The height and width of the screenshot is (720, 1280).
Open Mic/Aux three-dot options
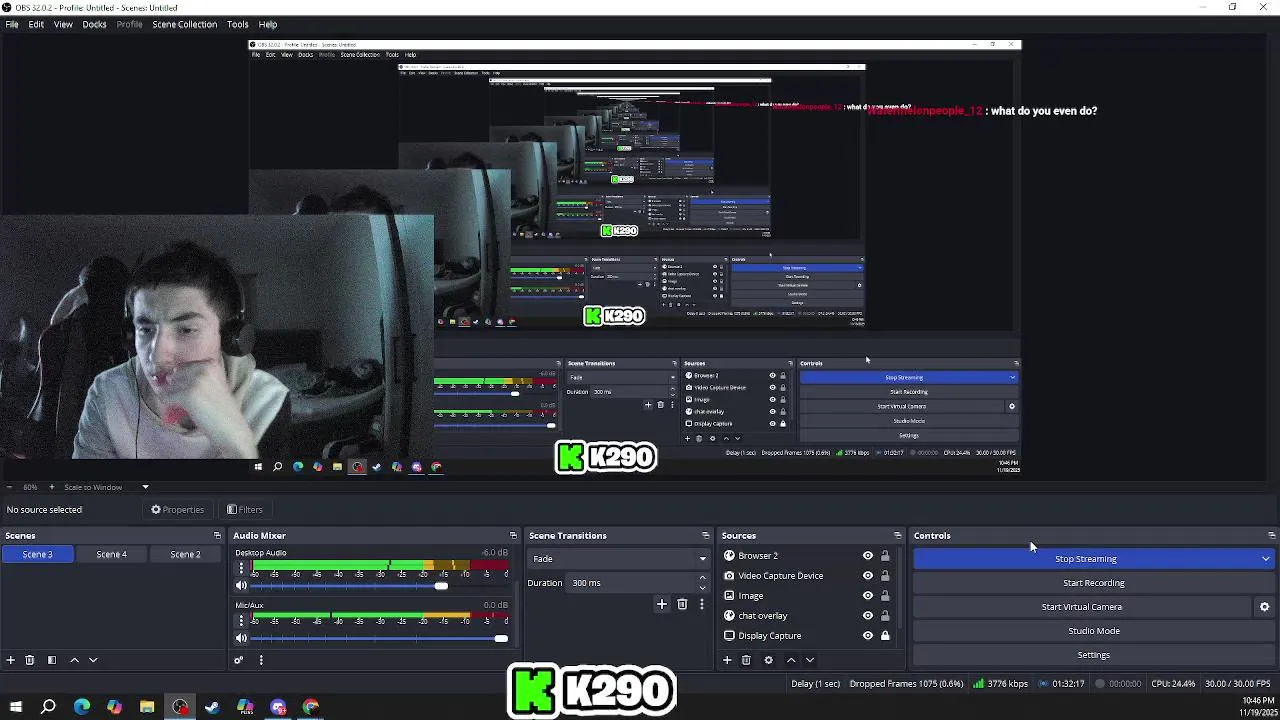[241, 620]
